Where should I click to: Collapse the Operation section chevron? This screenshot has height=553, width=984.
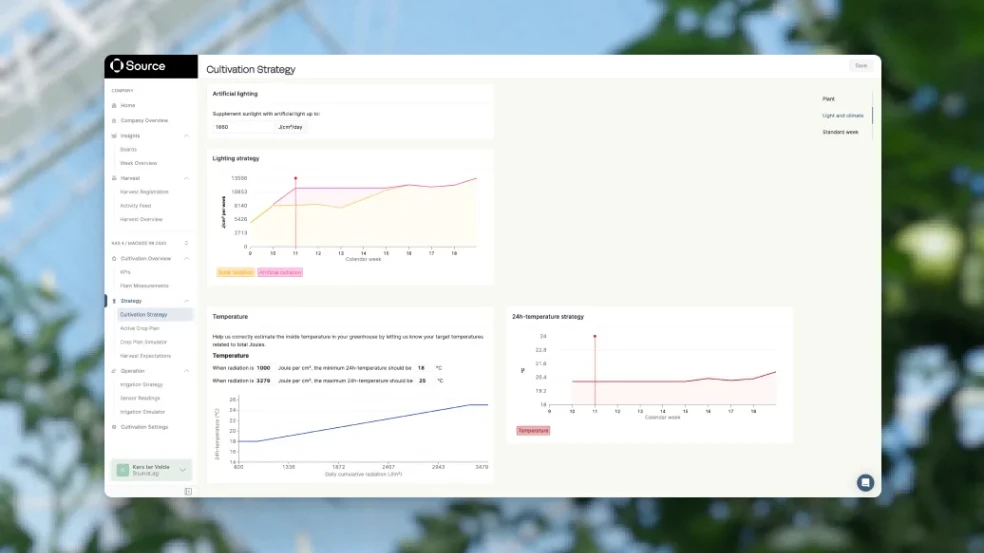click(186, 371)
